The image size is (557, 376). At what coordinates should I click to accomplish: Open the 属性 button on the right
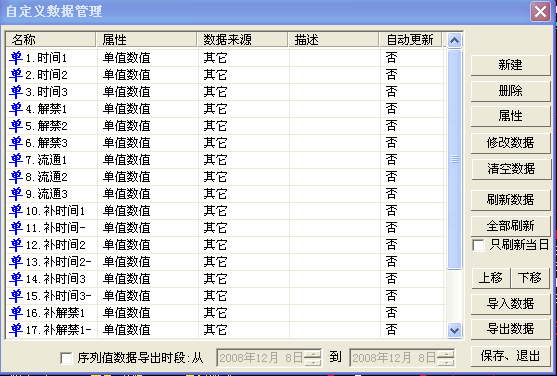(510, 116)
